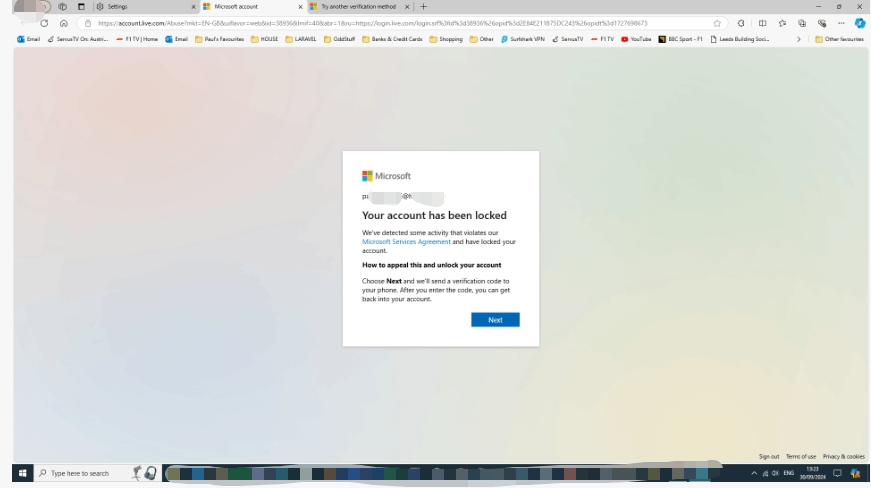871x488 pixels.
Task: Open Edge Settings and more menu
Action: (841, 23)
